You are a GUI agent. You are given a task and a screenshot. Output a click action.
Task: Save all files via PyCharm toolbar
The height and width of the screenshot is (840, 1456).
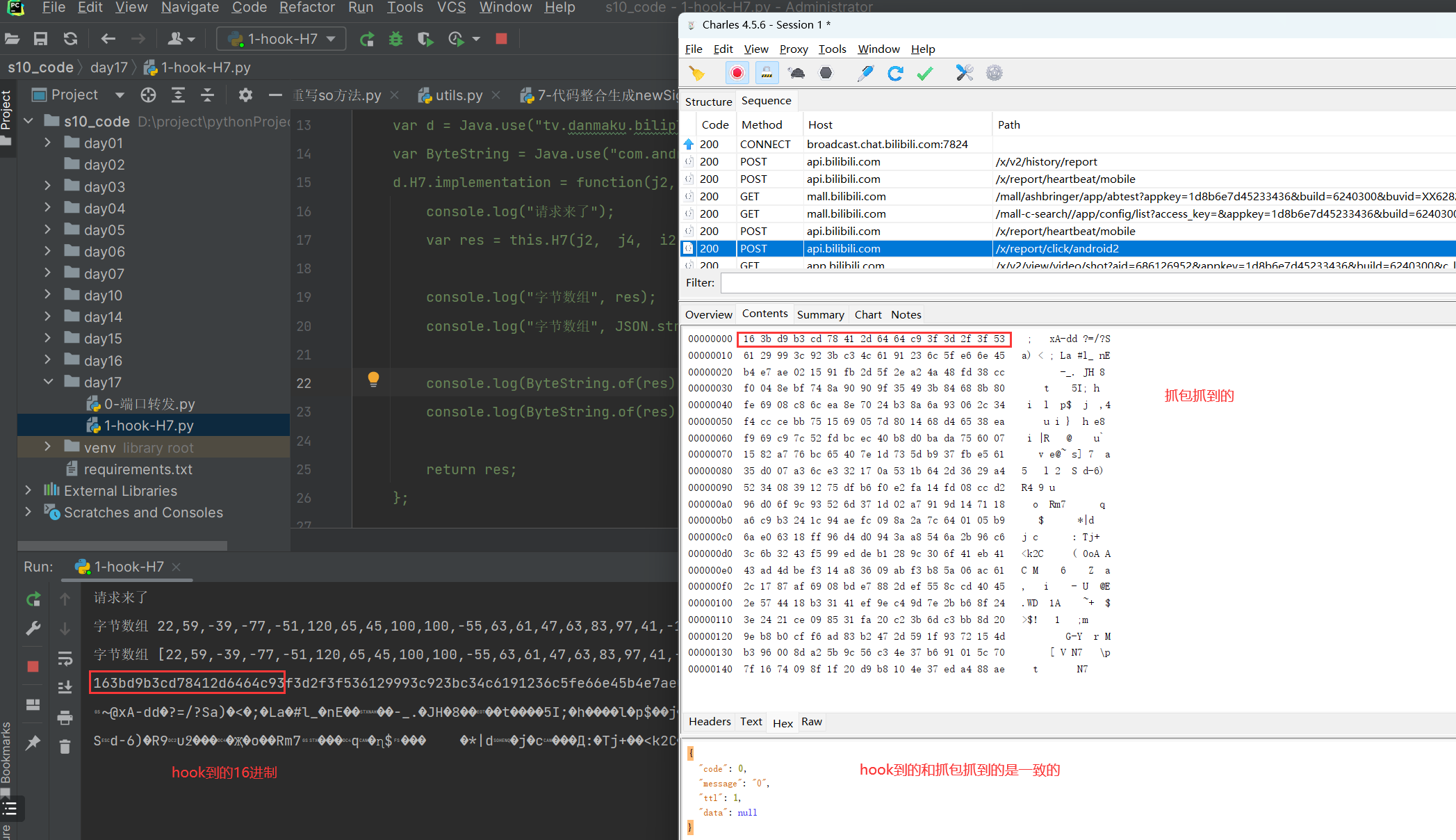click(x=41, y=39)
